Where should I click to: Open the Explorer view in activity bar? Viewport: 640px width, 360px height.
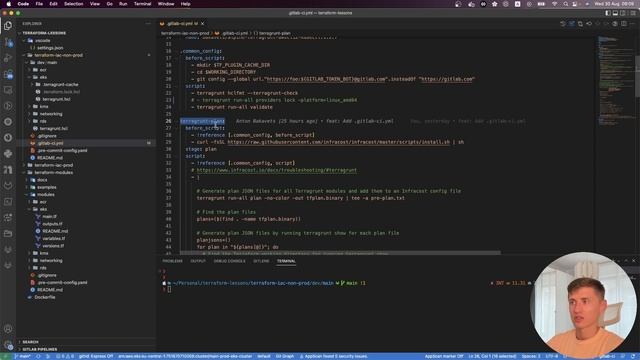point(8,25)
